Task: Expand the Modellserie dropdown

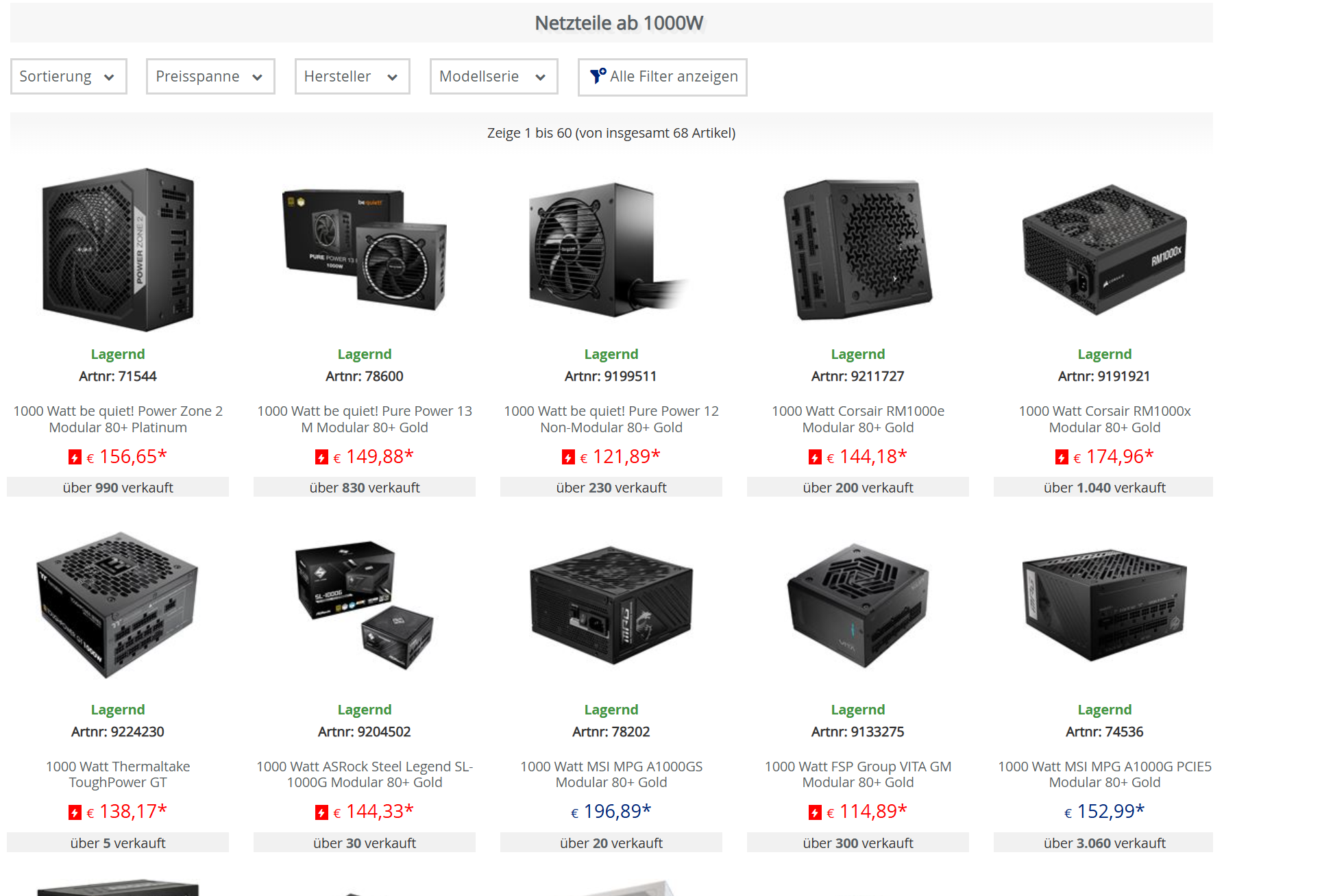Action: tap(493, 76)
